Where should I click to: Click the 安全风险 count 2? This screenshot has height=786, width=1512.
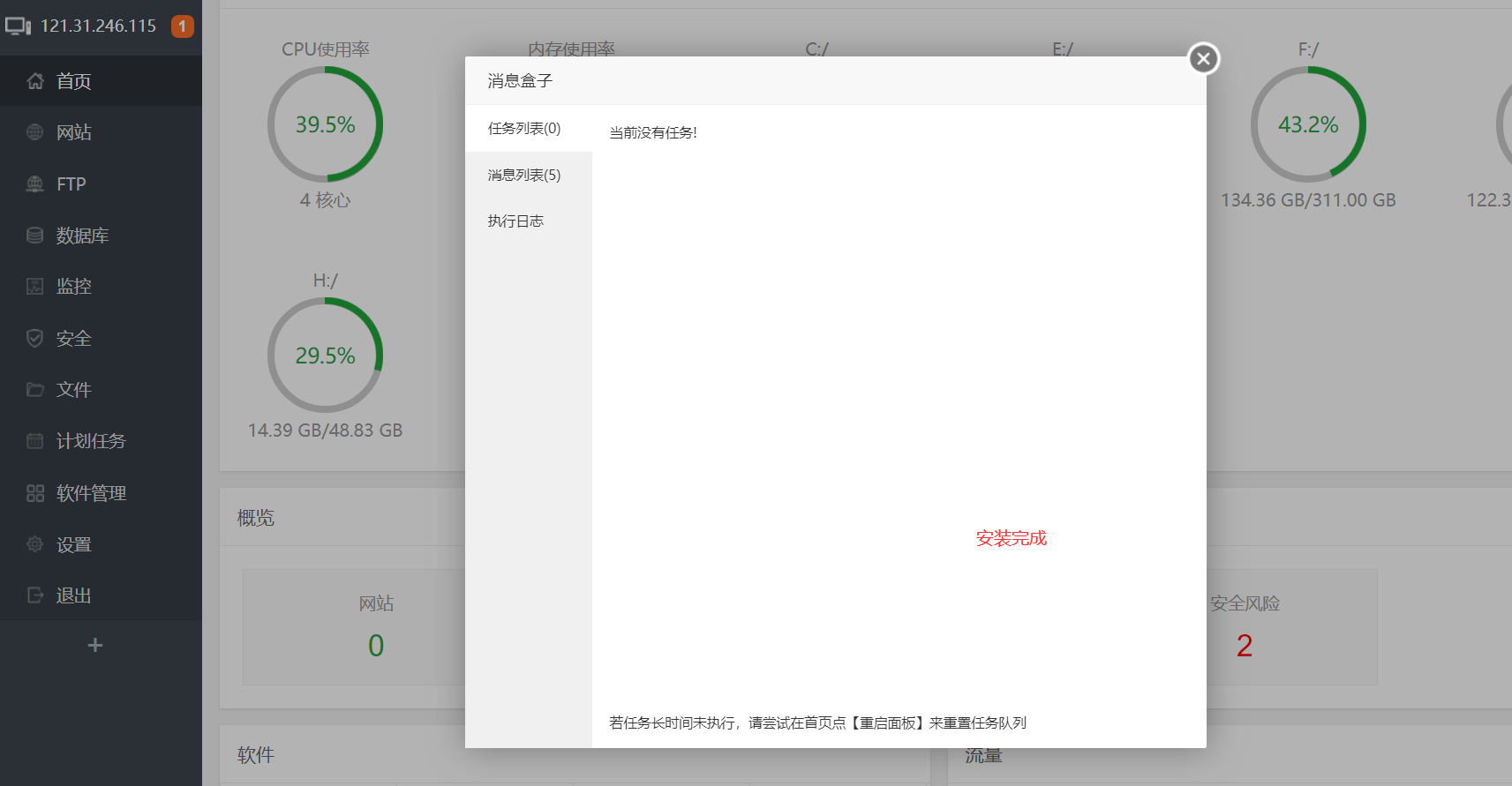point(1245,646)
